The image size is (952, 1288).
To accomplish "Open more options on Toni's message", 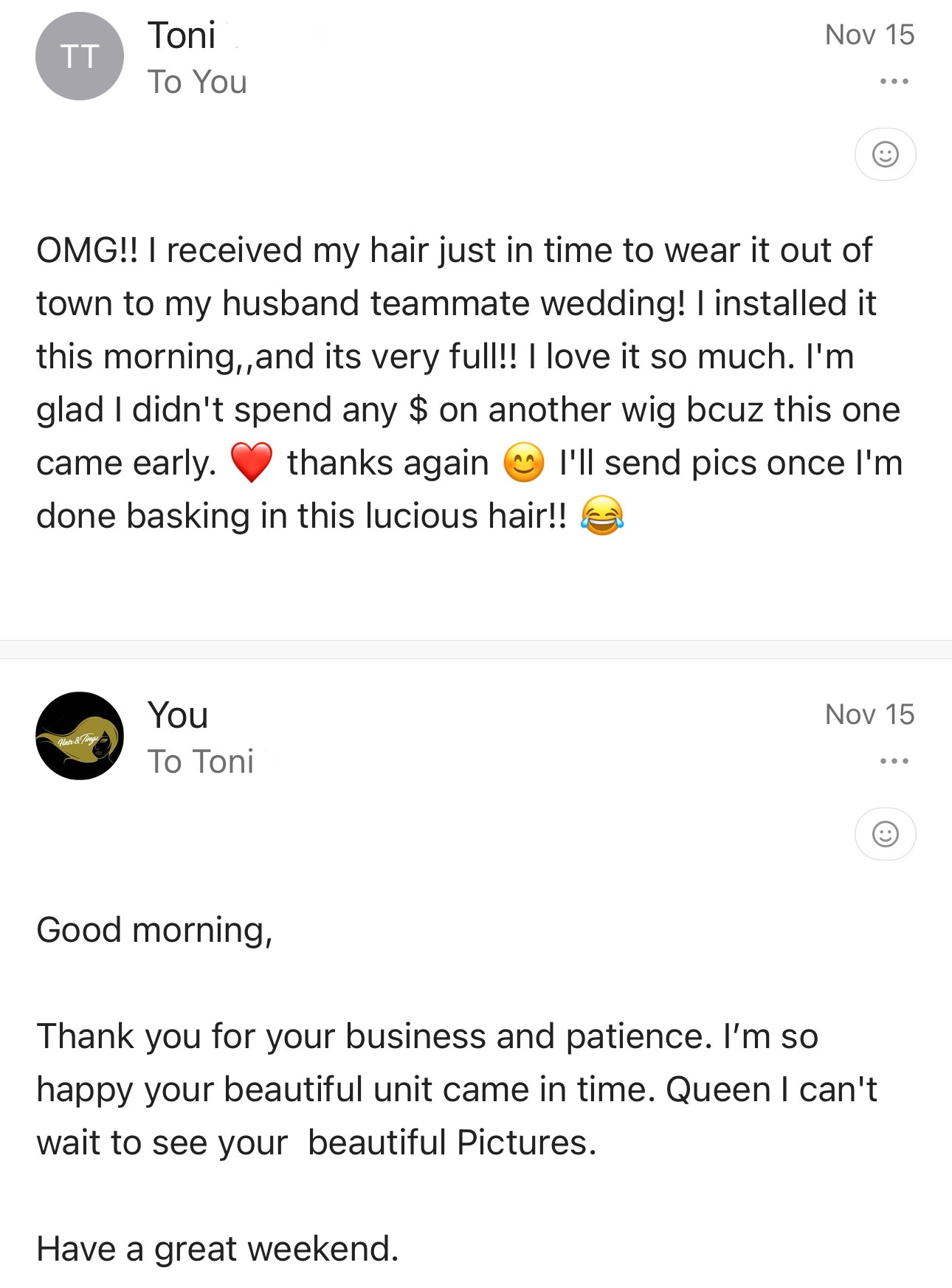I will 894,81.
